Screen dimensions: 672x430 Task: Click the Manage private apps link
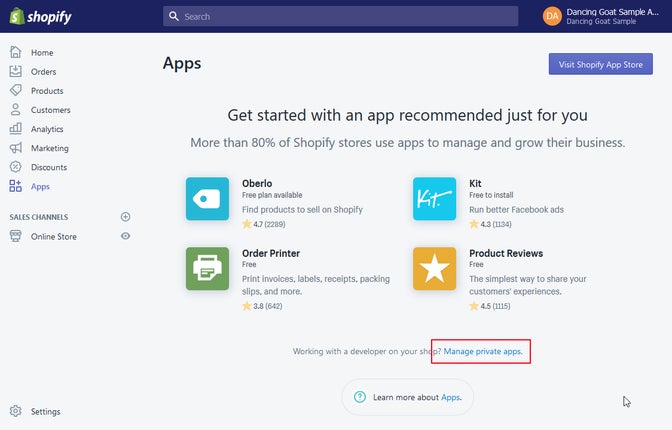pos(483,351)
